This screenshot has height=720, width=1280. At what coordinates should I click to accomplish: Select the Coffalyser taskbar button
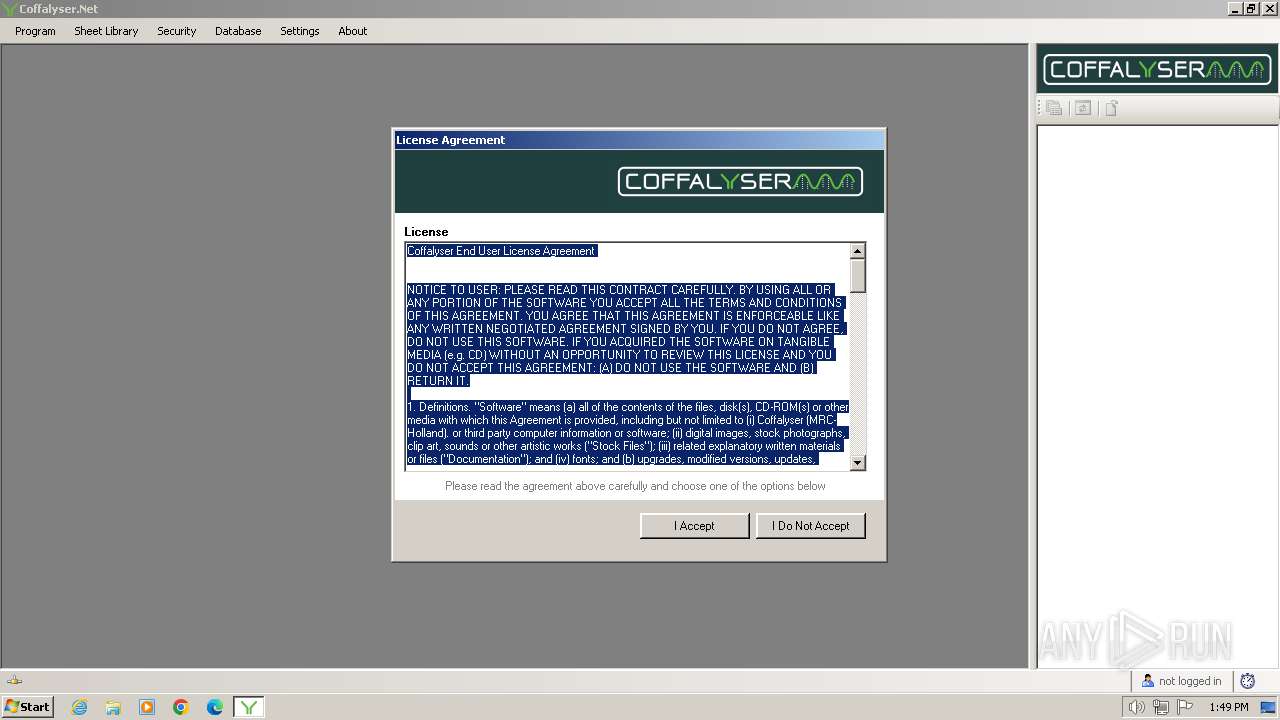click(x=249, y=707)
